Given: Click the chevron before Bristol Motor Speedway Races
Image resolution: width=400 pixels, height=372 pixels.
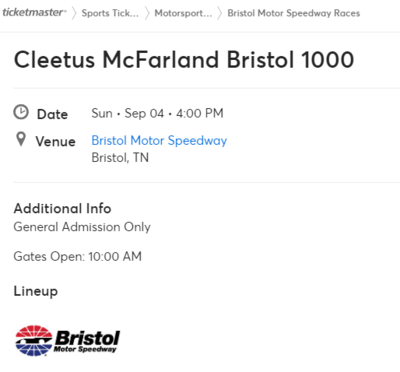Looking at the screenshot, I should [x=220, y=13].
